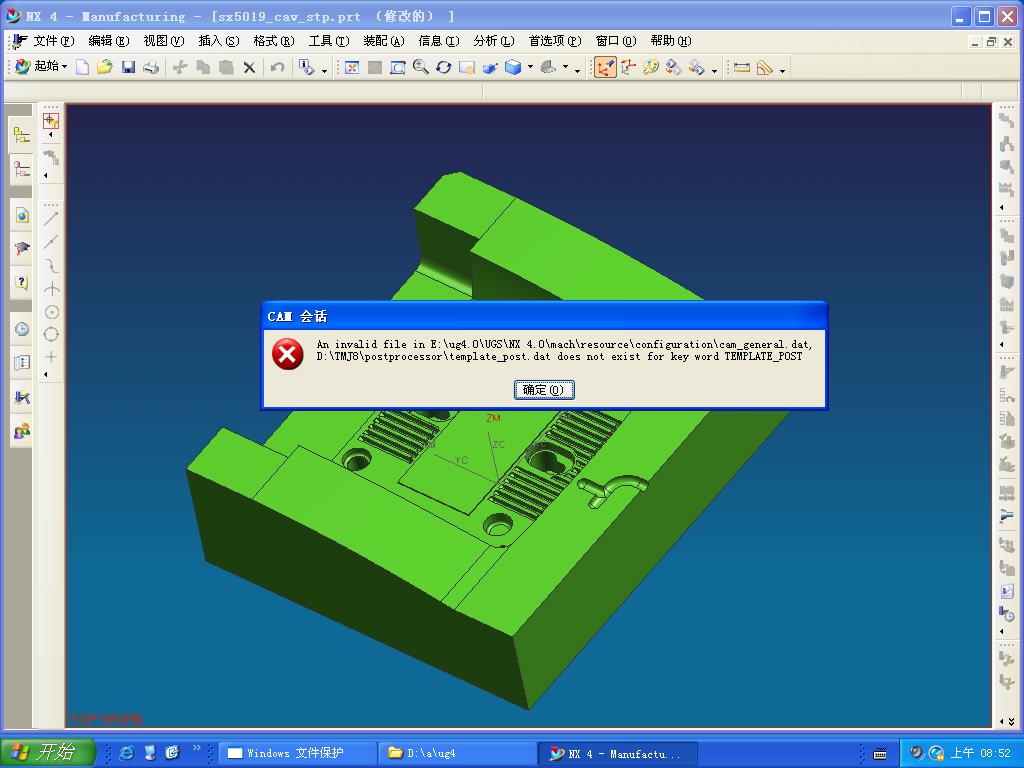
Task: Click the taskbar clock 上午 08:52
Action: 980,753
